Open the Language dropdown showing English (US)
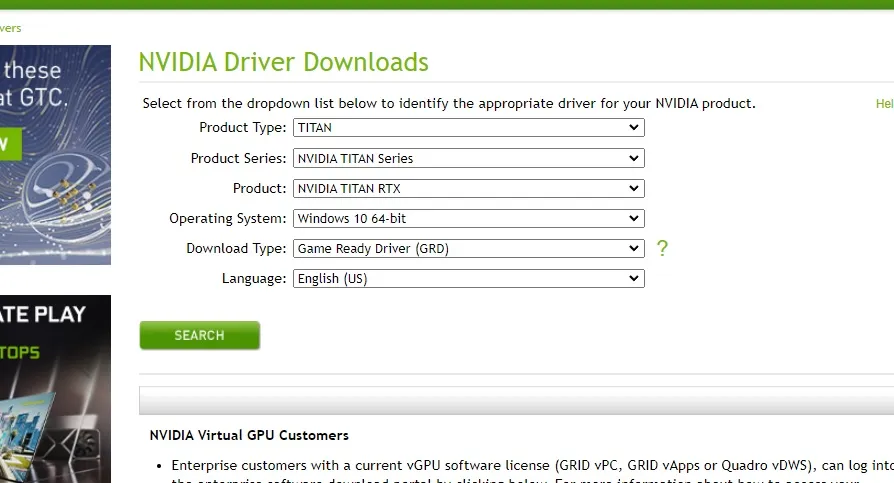 pyautogui.click(x=469, y=278)
